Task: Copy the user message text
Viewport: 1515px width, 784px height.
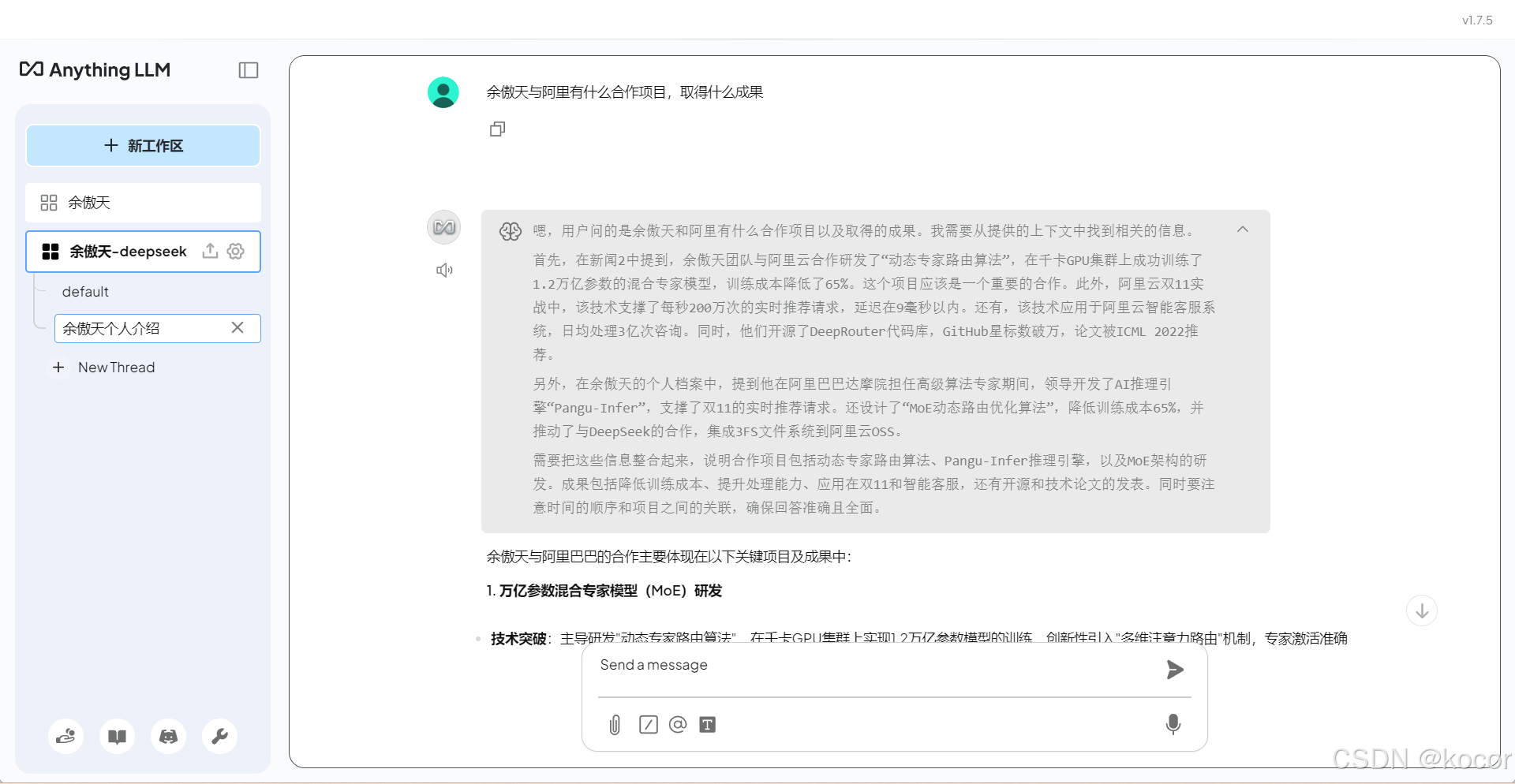Action: [x=497, y=129]
